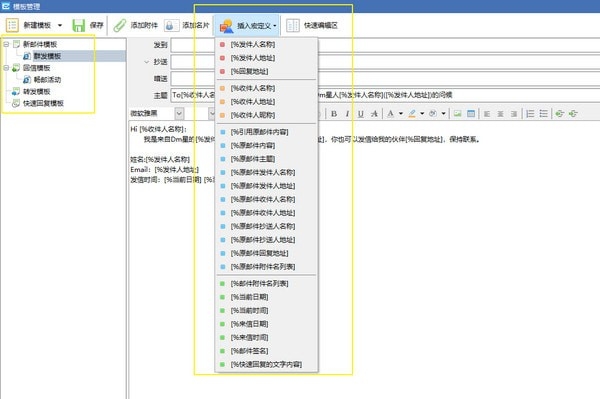Open the 微软雅黑 font name dropdown

point(179,114)
